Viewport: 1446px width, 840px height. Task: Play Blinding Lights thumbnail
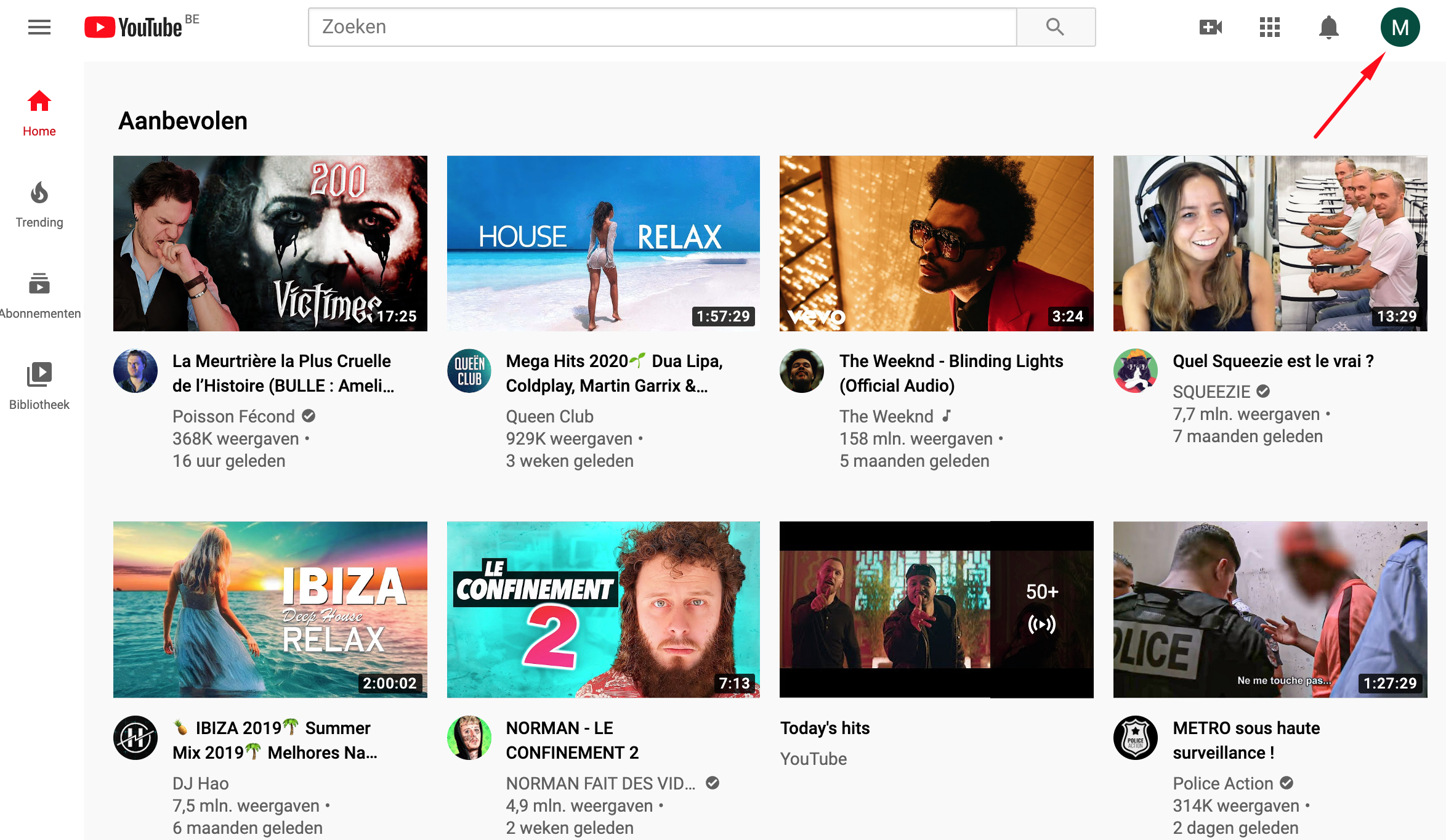(x=937, y=243)
